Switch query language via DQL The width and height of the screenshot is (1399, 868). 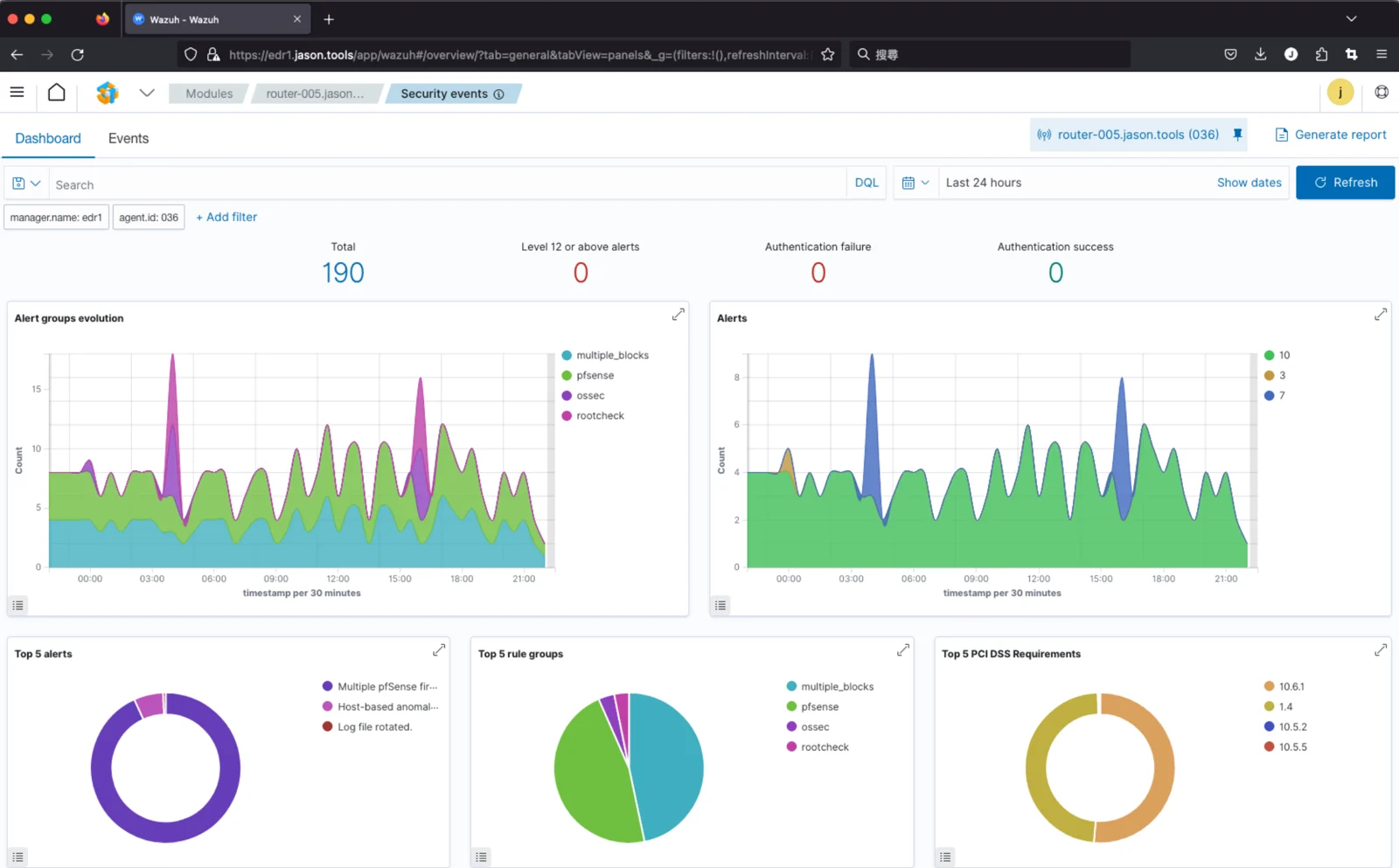click(x=867, y=183)
